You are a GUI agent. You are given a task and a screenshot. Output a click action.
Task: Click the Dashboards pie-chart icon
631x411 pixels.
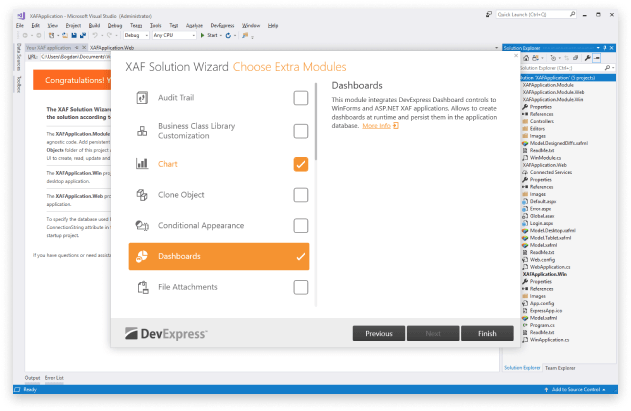pos(142,256)
